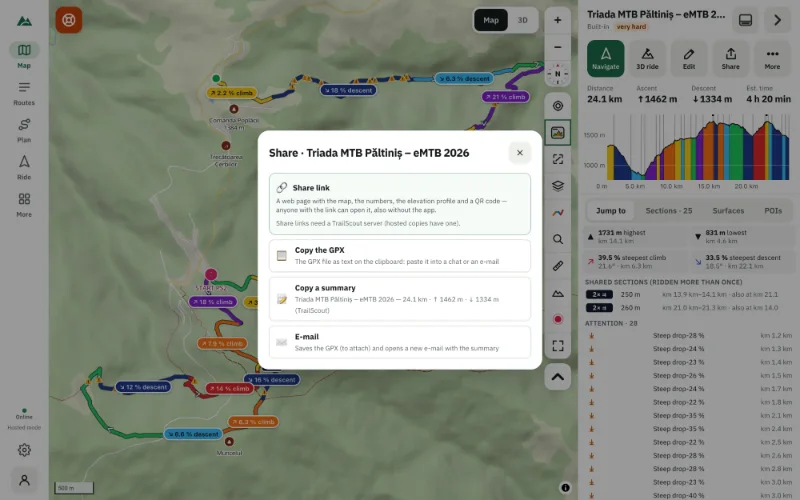
Task: Zoom in the map with plus
Action: [x=558, y=20]
